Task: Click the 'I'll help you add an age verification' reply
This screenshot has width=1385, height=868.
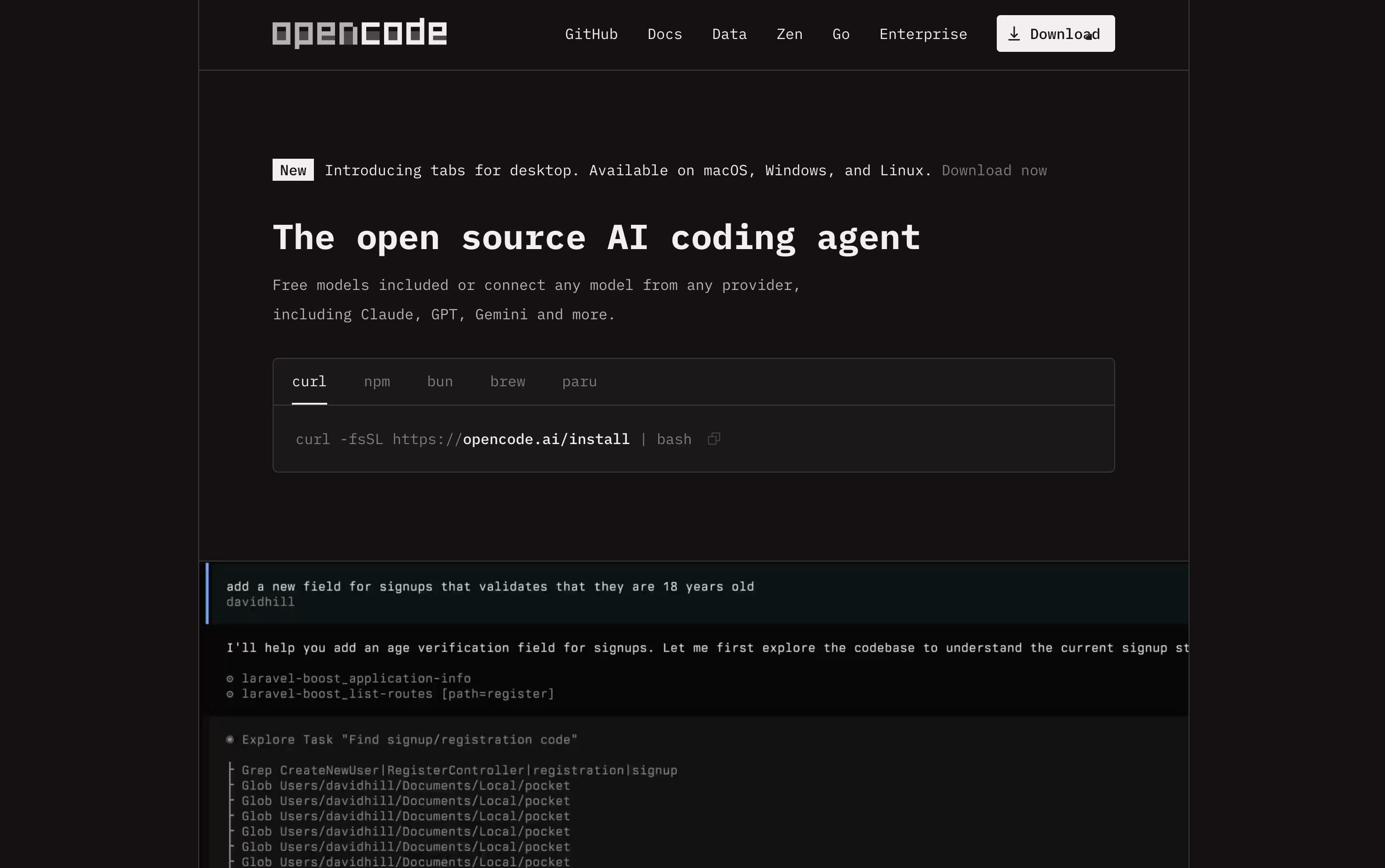Action: (x=707, y=647)
